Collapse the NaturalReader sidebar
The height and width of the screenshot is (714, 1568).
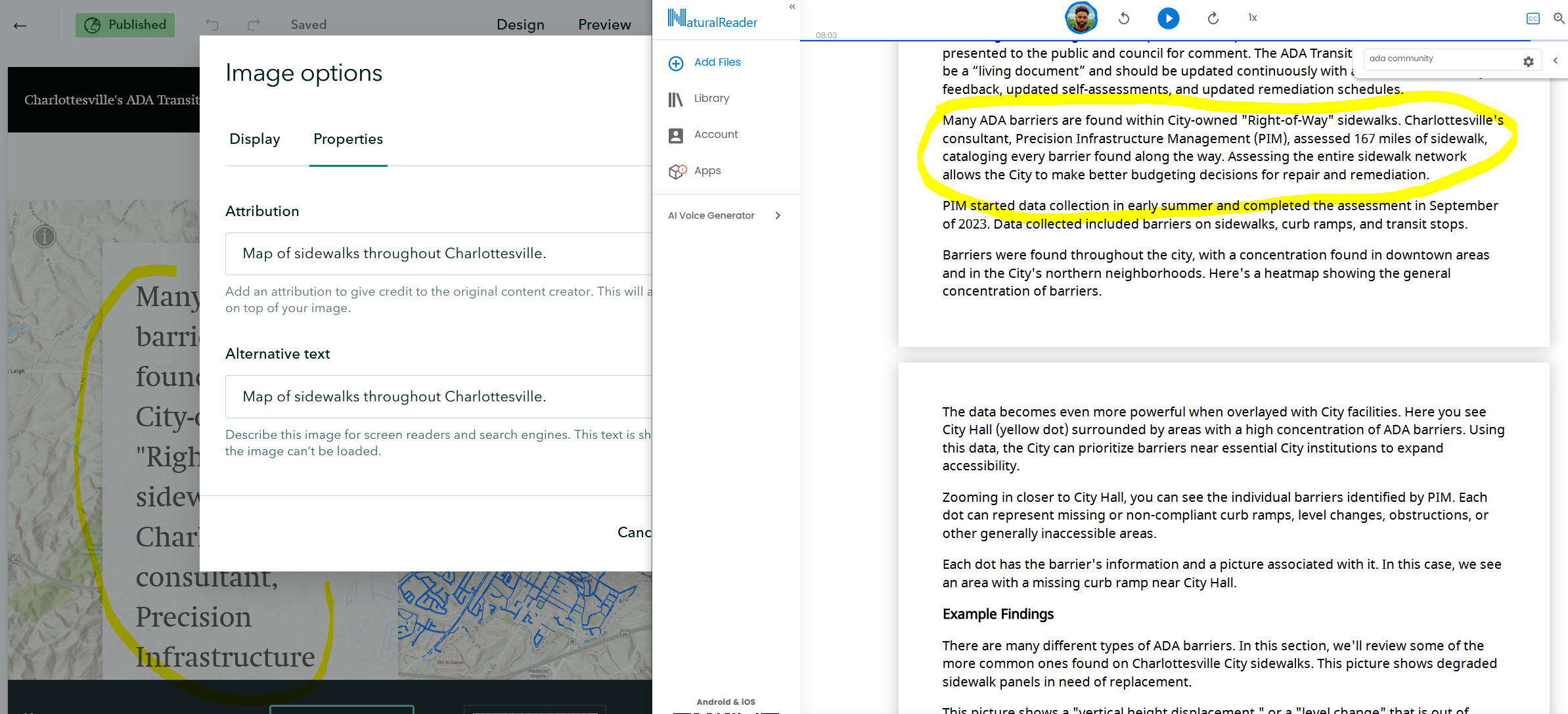pyautogui.click(x=792, y=7)
